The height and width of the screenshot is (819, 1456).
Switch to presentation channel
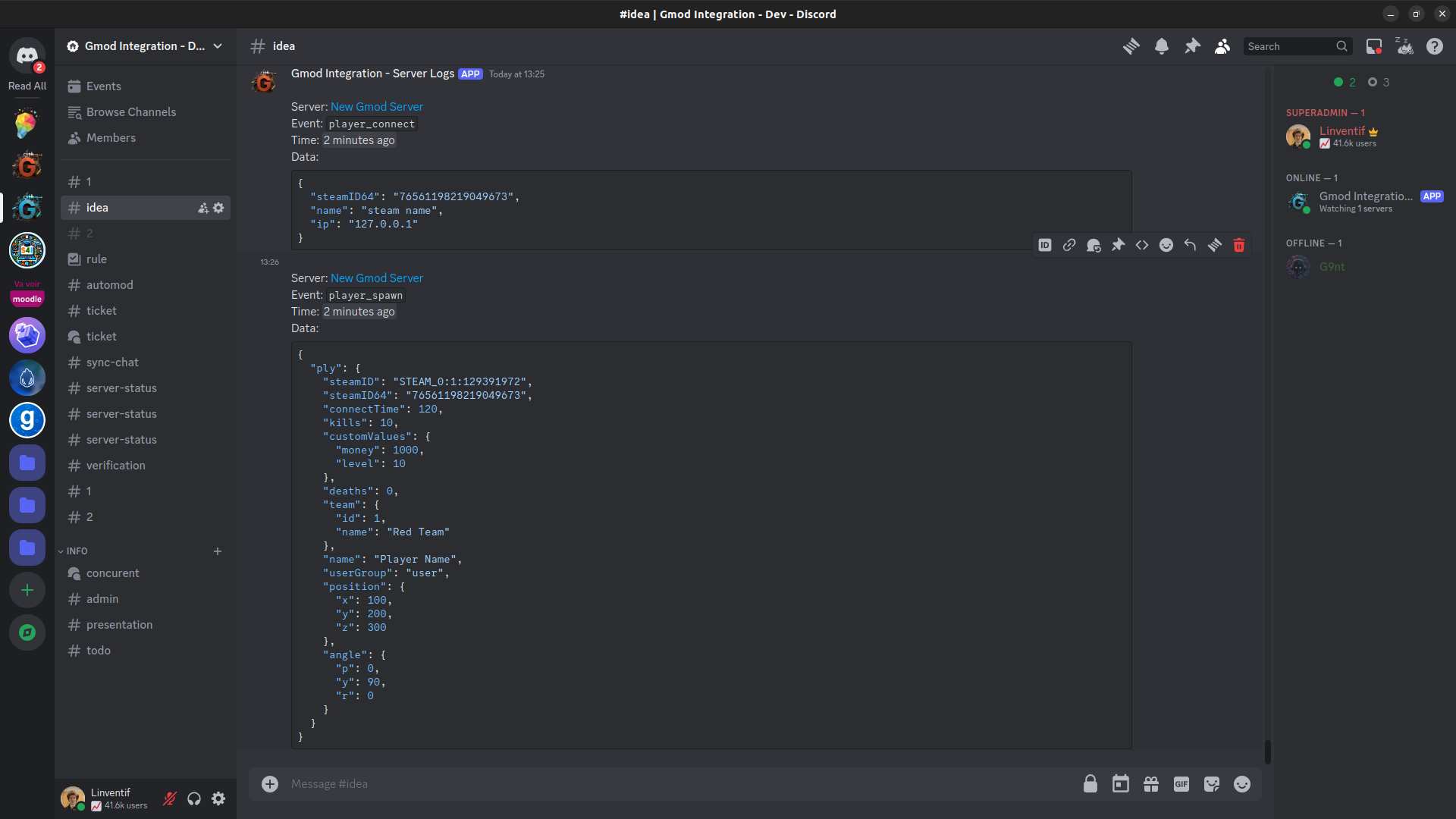(x=146, y=625)
